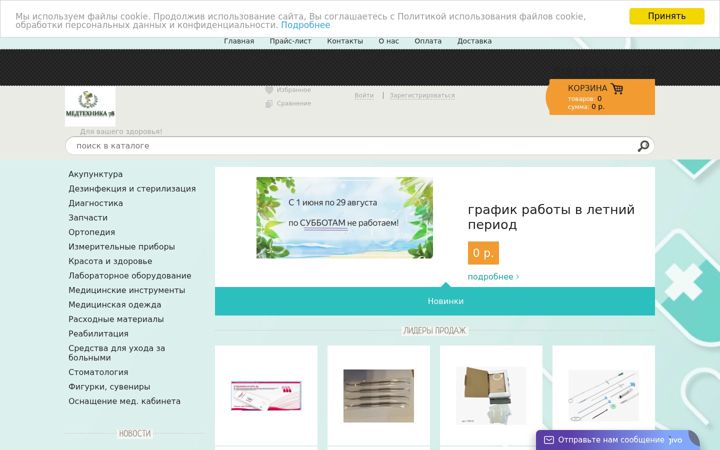Open Измерительные приборы category
This screenshot has height=450, width=720.
pos(122,247)
